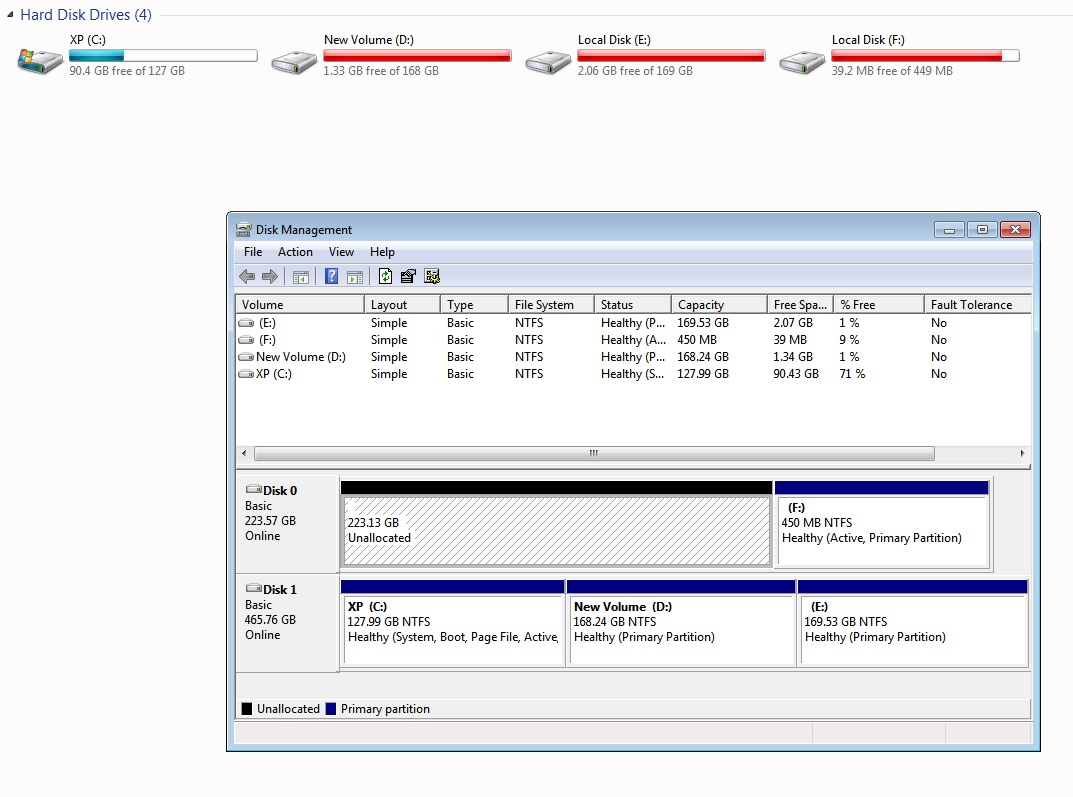Toggle the Show/Hide Action Pane toolbar icon
Screen dimensions: 1073x797
pos(354,276)
